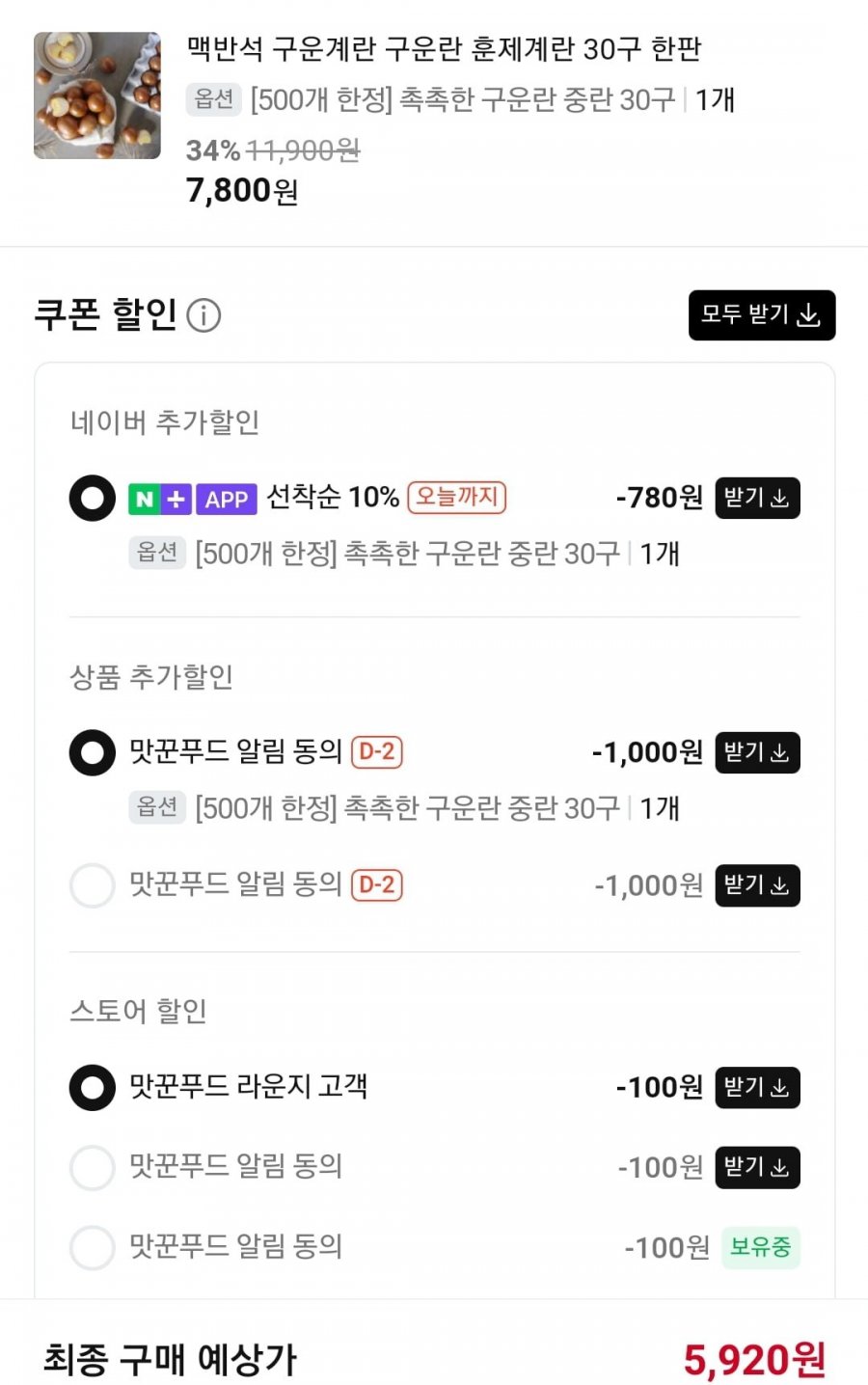Select the -100원 알림 동의 radio with 받기
Image resolution: width=868 pixels, height=1385 pixels.
point(93,1168)
